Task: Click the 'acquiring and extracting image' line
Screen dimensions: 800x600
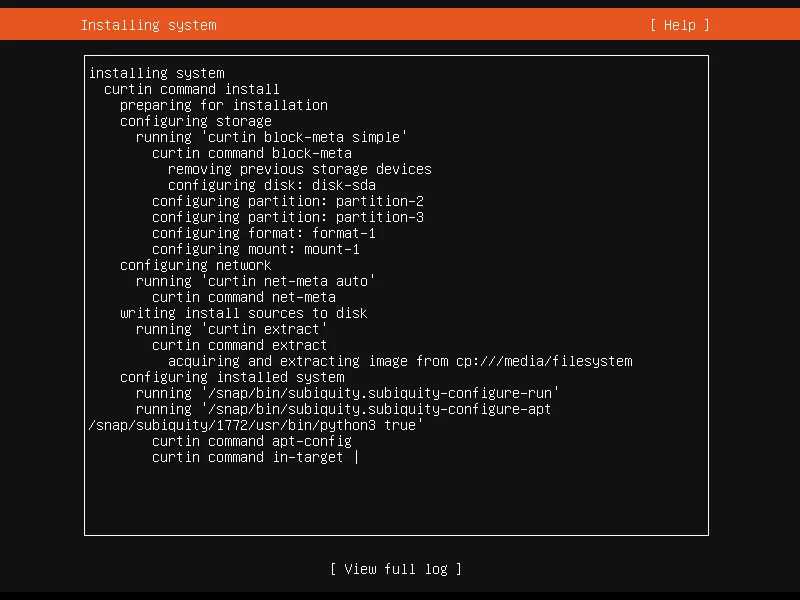Action: click(400, 361)
